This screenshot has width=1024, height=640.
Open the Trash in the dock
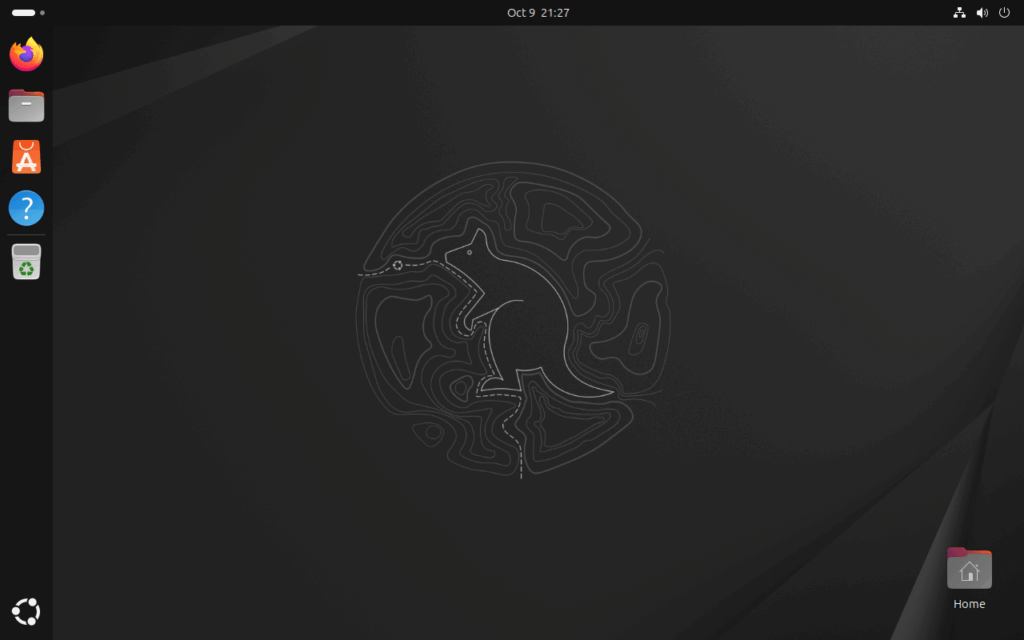(27, 262)
